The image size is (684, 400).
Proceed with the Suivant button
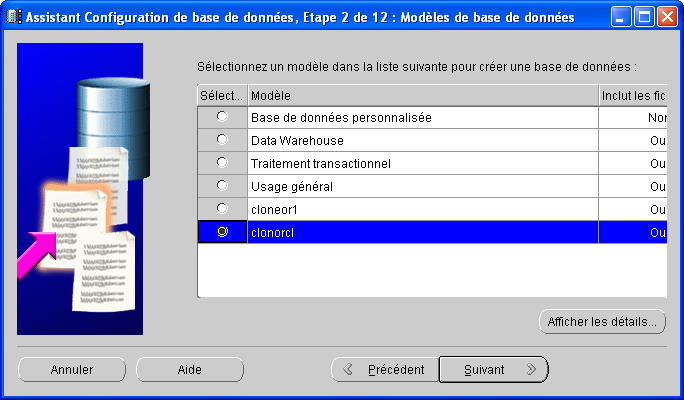tap(494, 369)
